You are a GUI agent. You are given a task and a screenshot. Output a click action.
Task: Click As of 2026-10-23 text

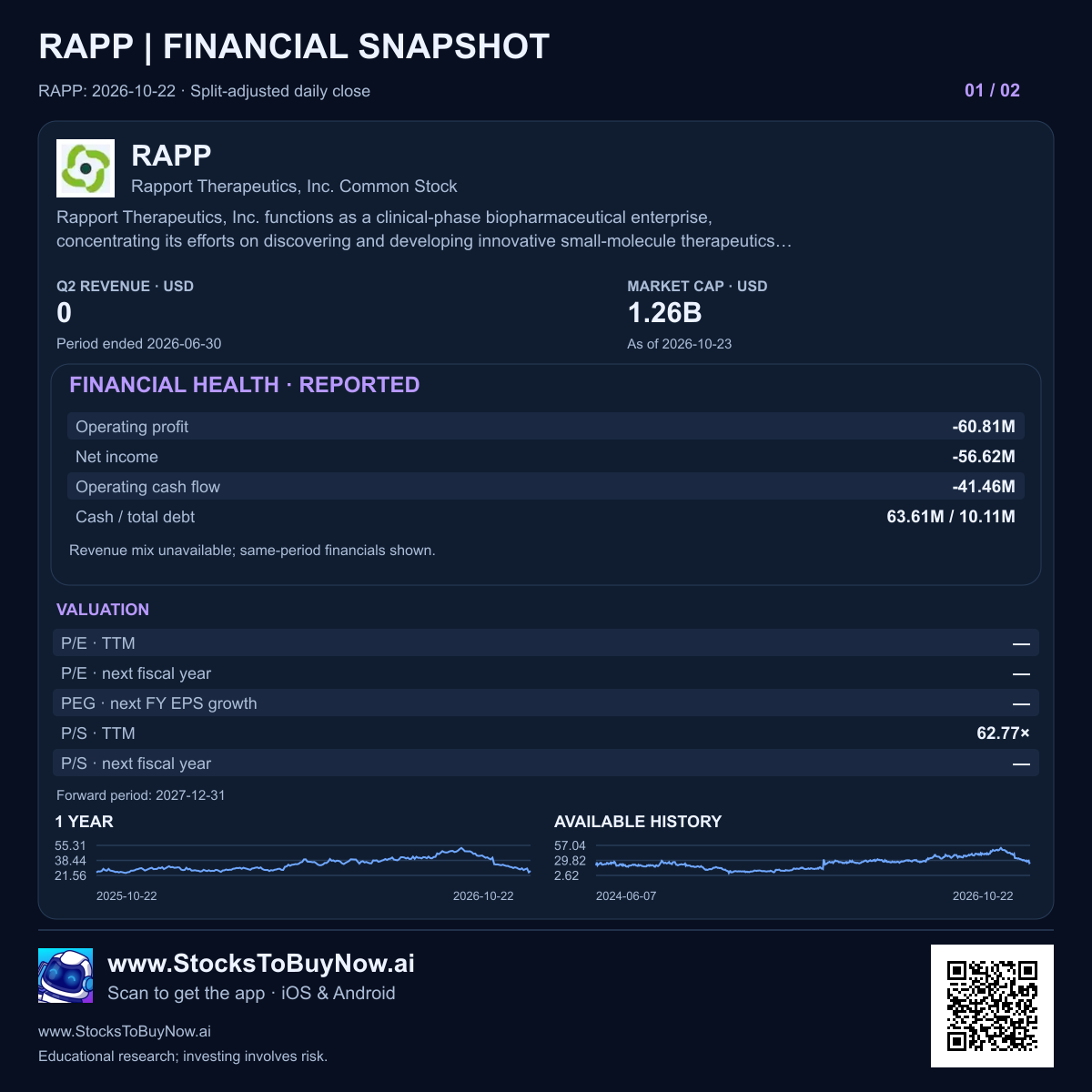[679, 344]
